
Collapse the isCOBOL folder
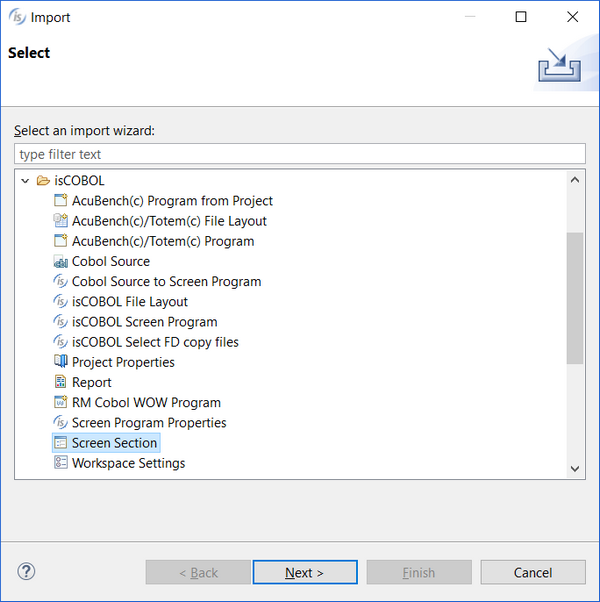click(x=25, y=180)
